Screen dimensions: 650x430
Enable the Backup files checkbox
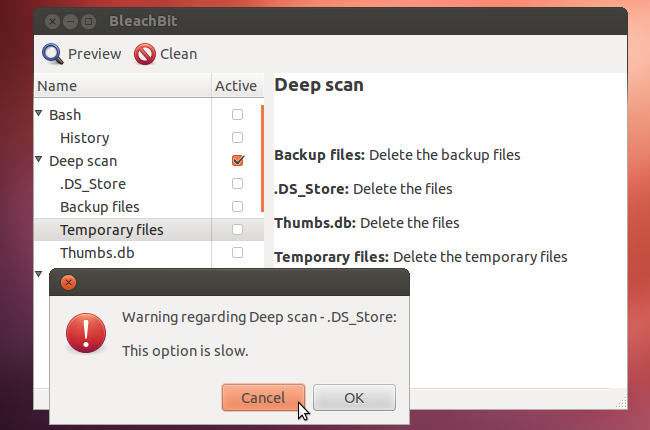[x=237, y=206]
